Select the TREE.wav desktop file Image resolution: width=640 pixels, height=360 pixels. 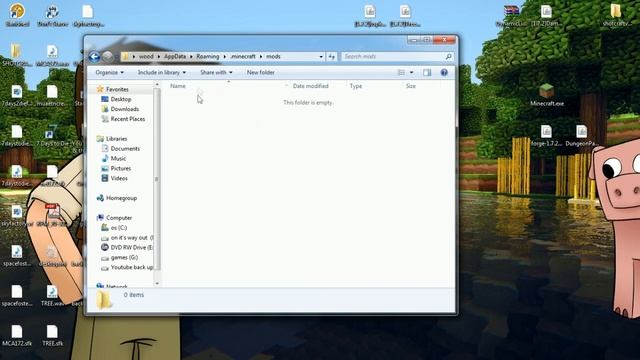point(52,296)
